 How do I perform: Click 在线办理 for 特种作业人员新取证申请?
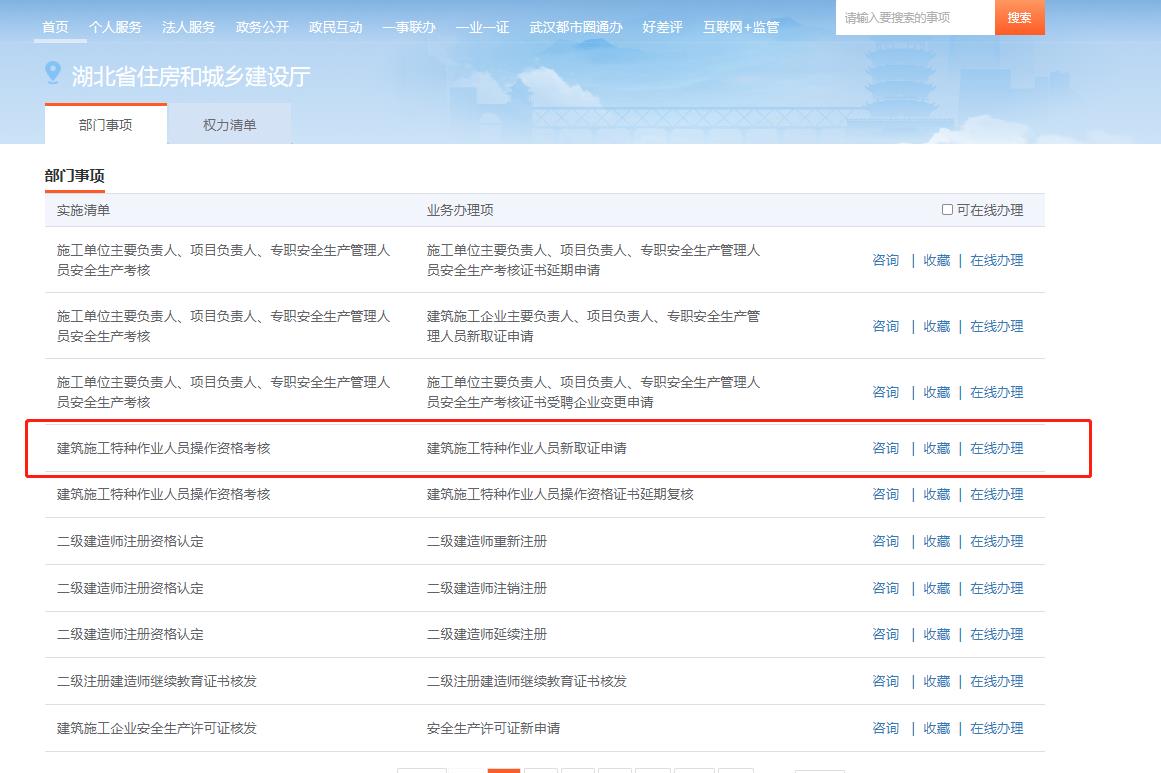tap(997, 449)
